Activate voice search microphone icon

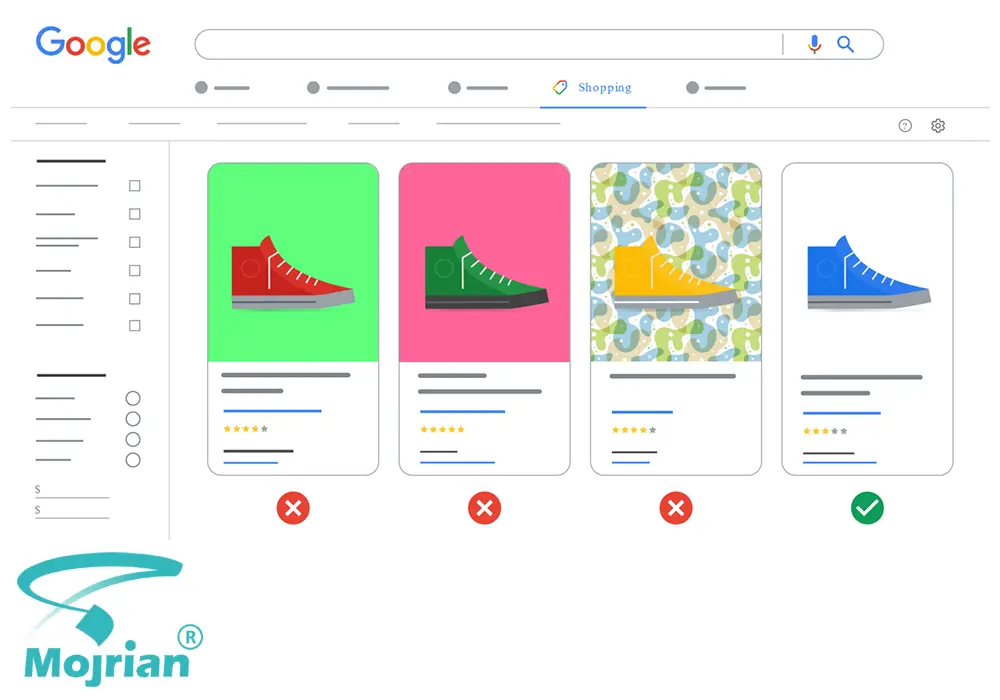pyautogui.click(x=814, y=44)
